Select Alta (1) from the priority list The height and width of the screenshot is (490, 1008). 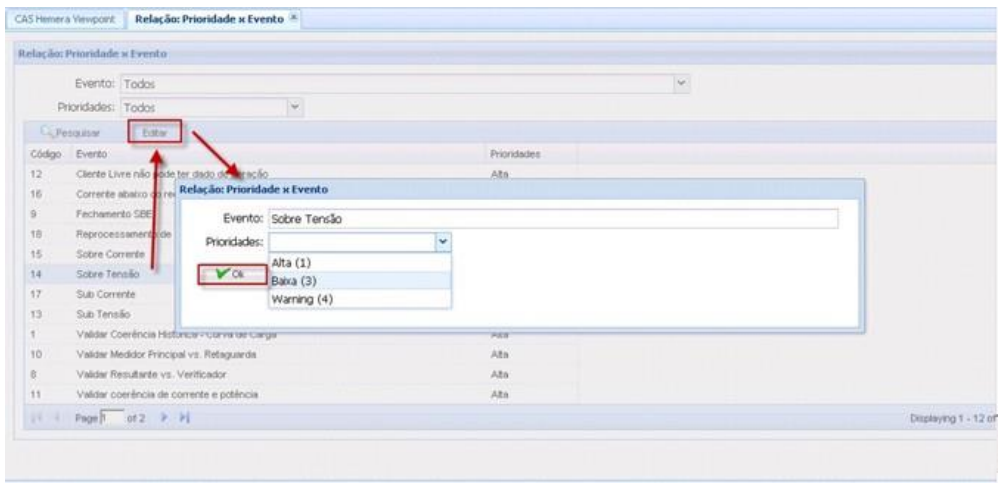292,262
